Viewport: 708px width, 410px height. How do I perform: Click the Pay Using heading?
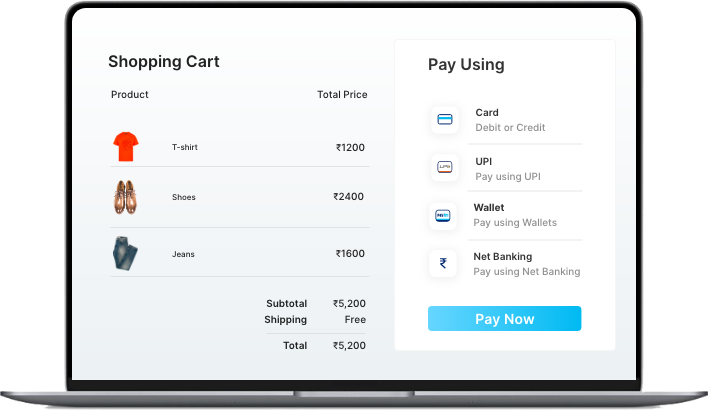[466, 65]
